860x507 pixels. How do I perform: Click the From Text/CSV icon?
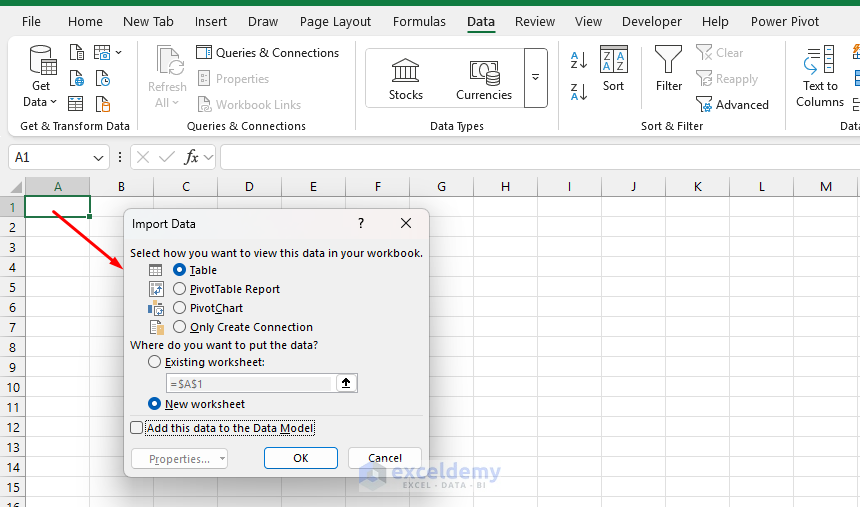(x=77, y=53)
